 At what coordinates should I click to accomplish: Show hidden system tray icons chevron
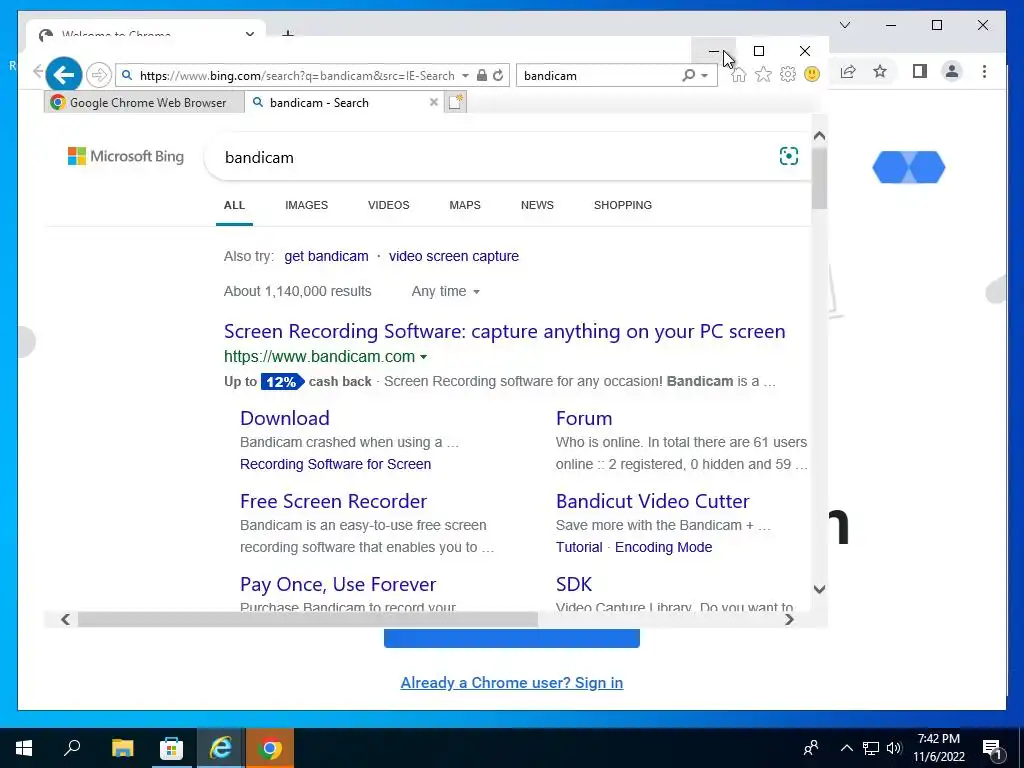pyautogui.click(x=846, y=748)
